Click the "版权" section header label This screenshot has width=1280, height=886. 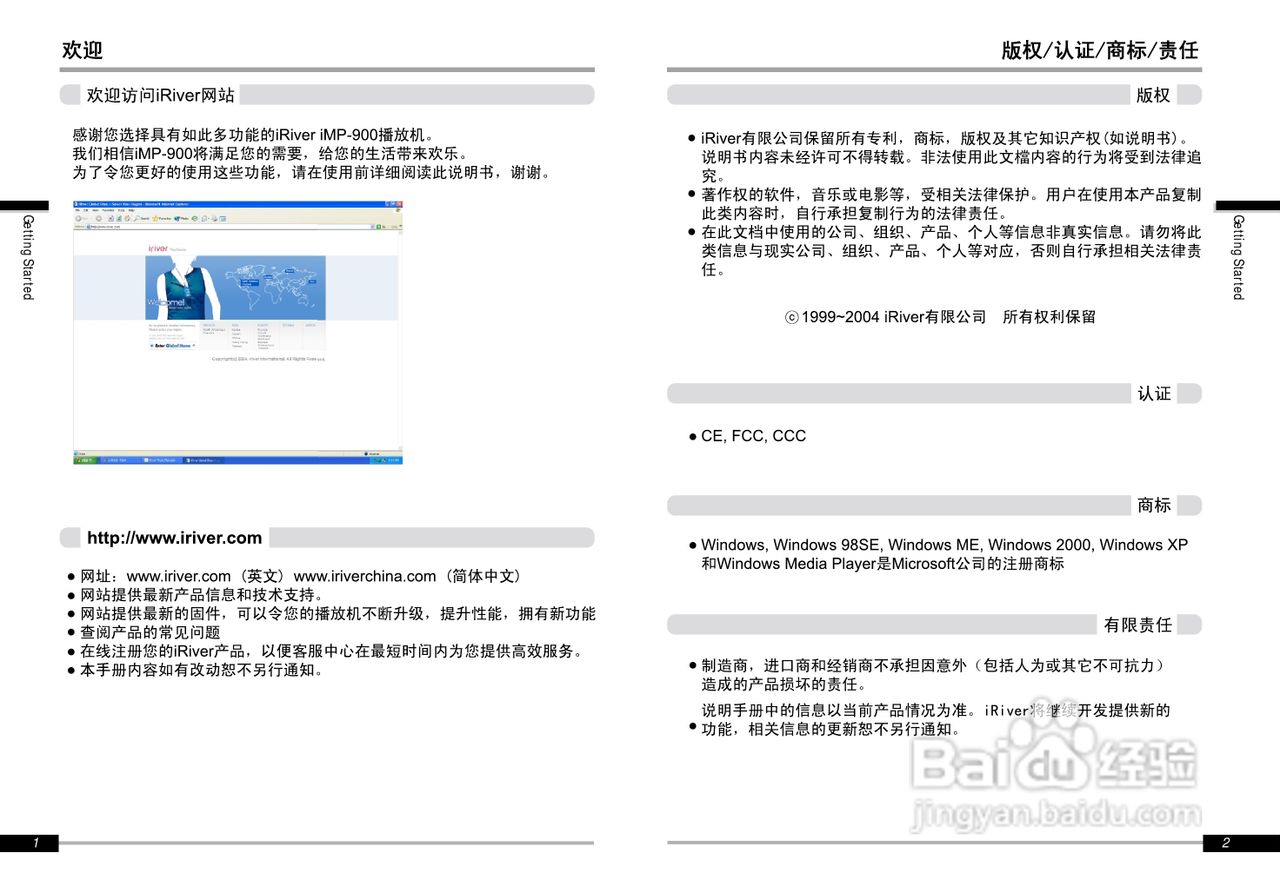1153,95
